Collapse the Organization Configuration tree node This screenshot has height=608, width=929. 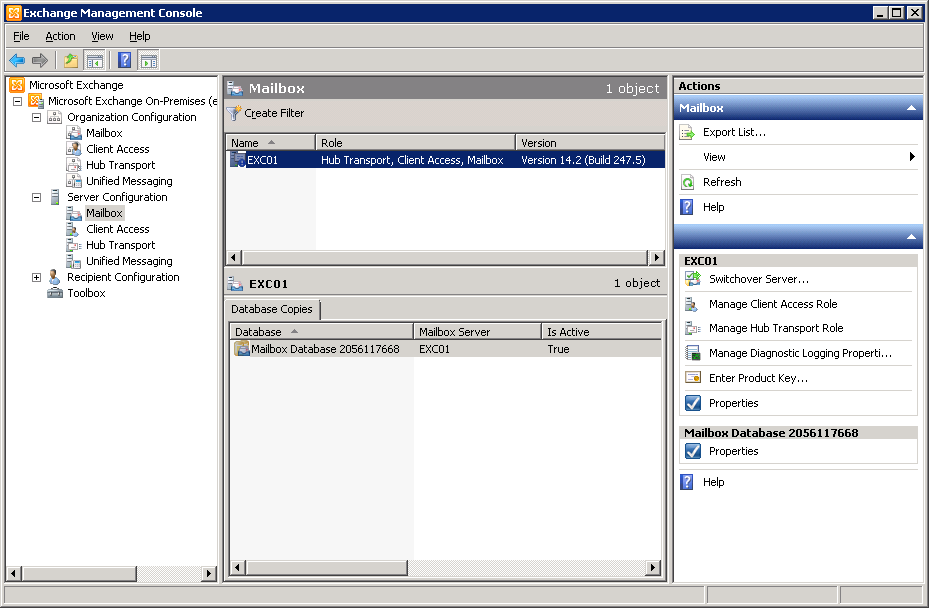[x=37, y=117]
